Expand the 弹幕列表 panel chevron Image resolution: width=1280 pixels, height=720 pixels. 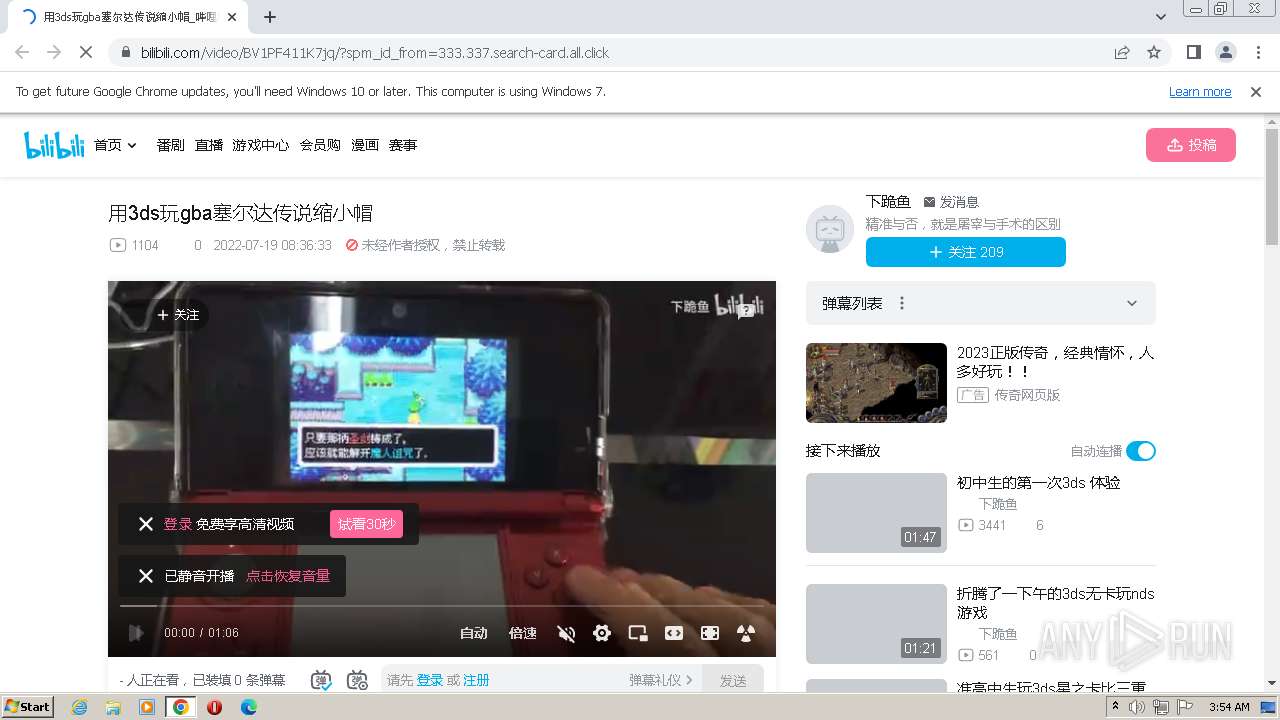(1132, 303)
